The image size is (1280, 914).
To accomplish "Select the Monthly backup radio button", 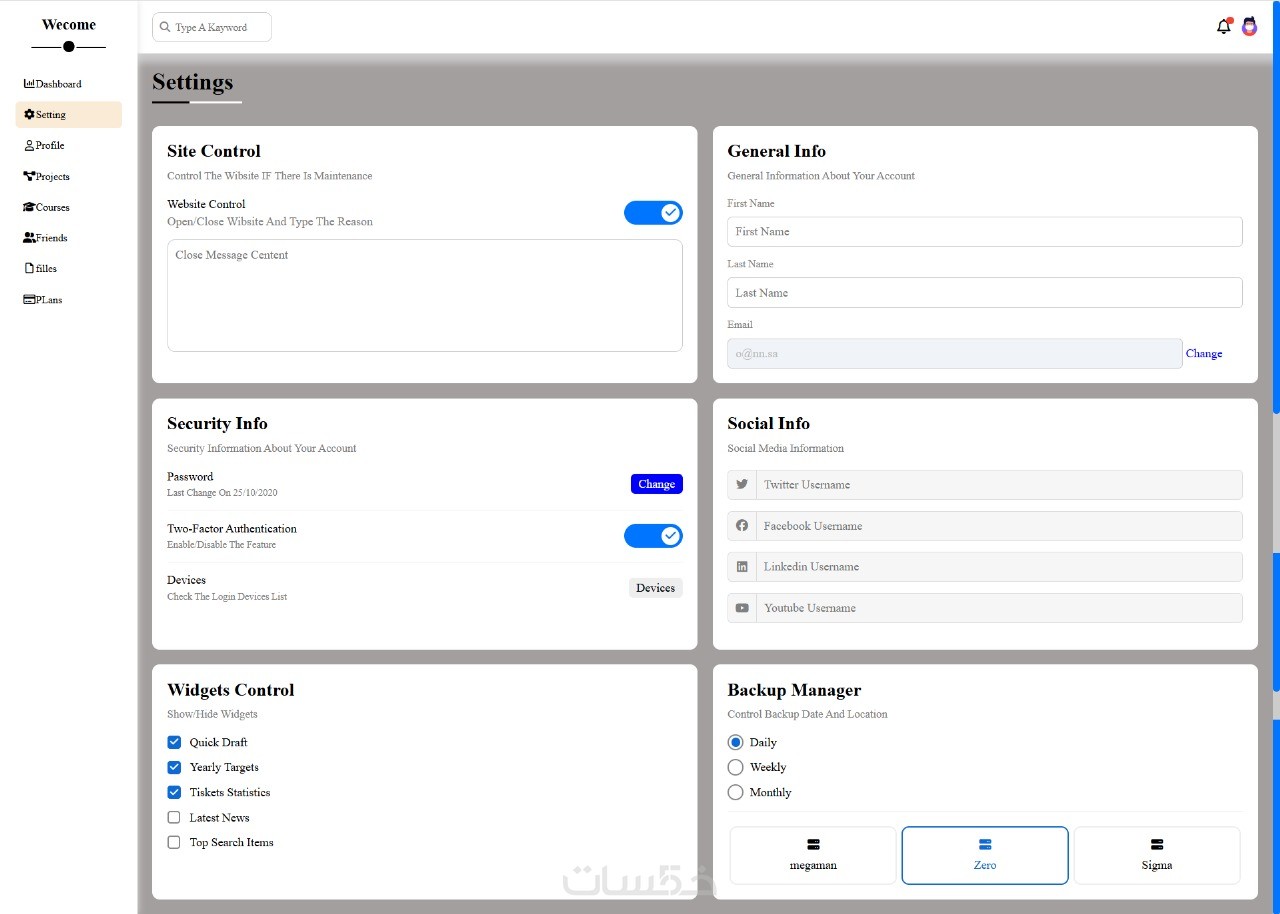I will pos(736,792).
